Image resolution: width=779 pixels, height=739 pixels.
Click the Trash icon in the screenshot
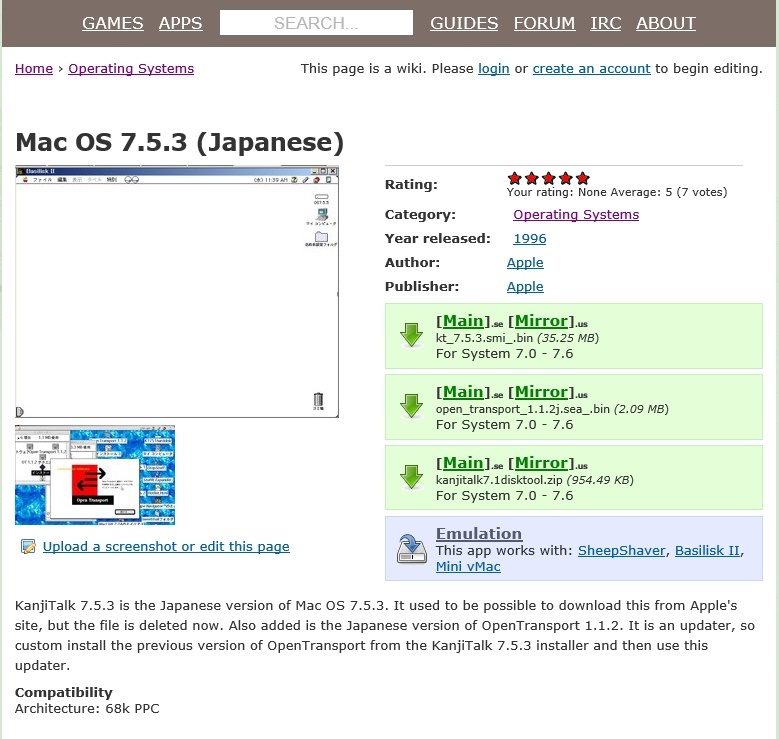click(318, 400)
